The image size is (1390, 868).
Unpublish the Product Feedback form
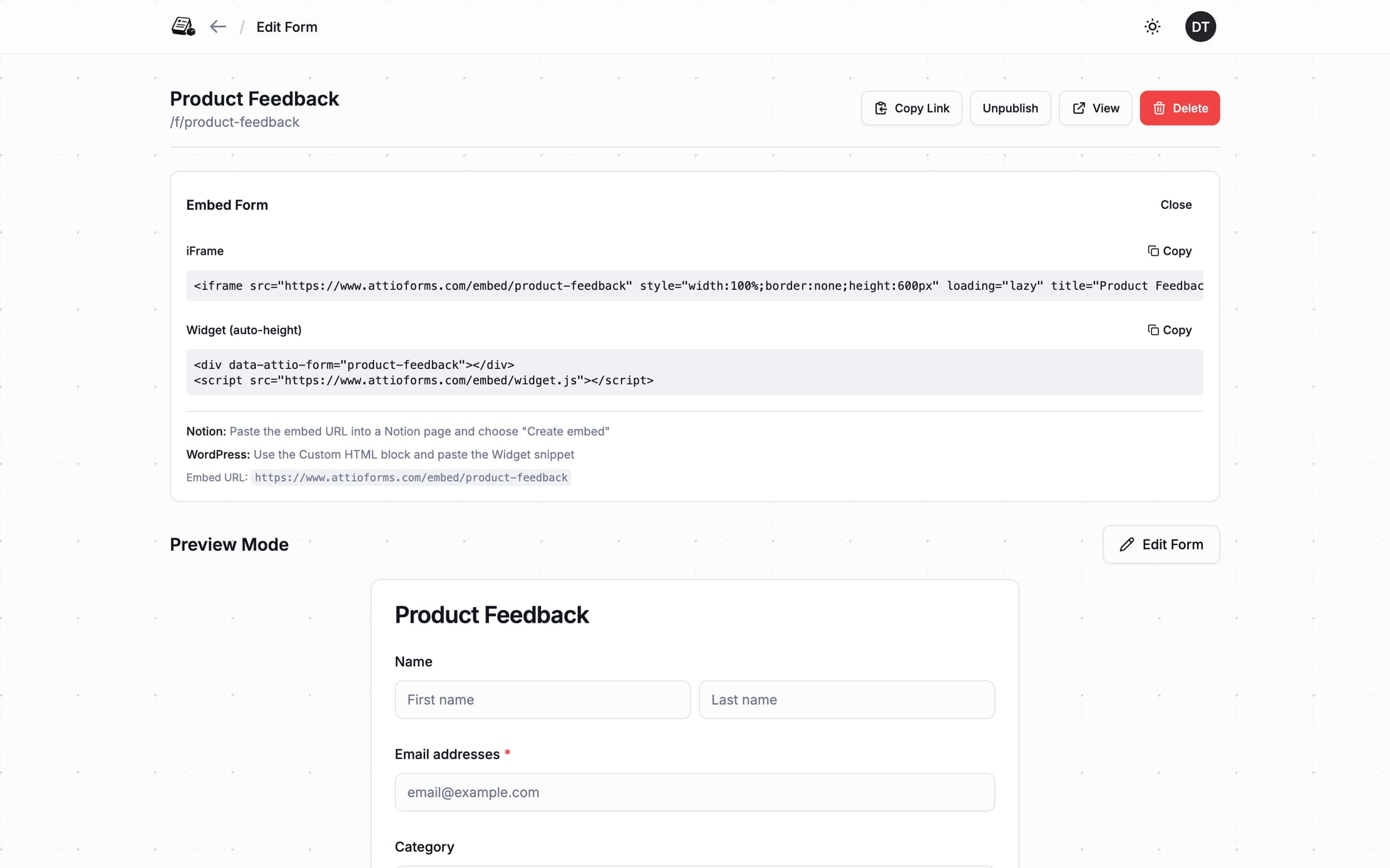tap(1009, 108)
